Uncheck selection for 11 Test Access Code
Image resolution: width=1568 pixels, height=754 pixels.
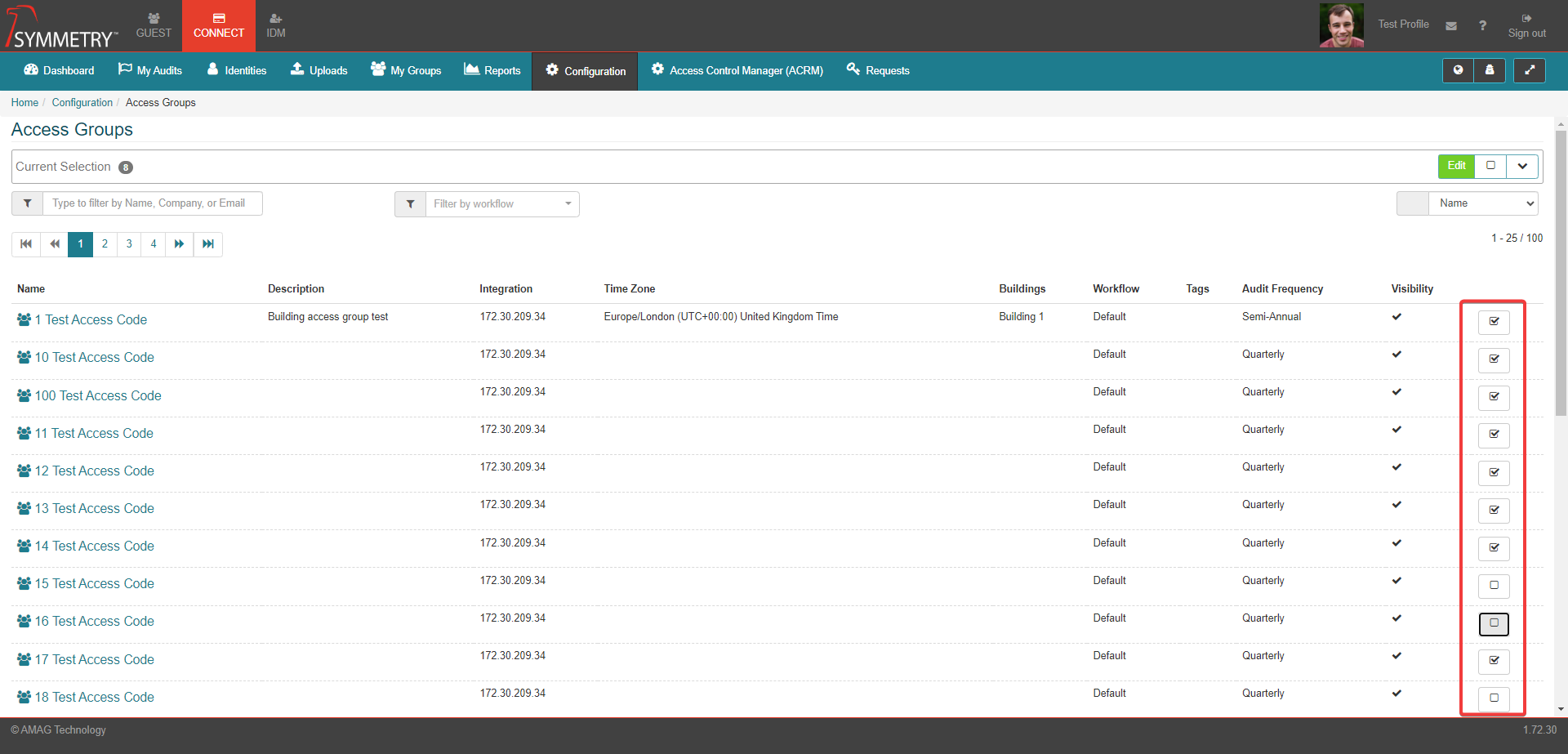1494,435
